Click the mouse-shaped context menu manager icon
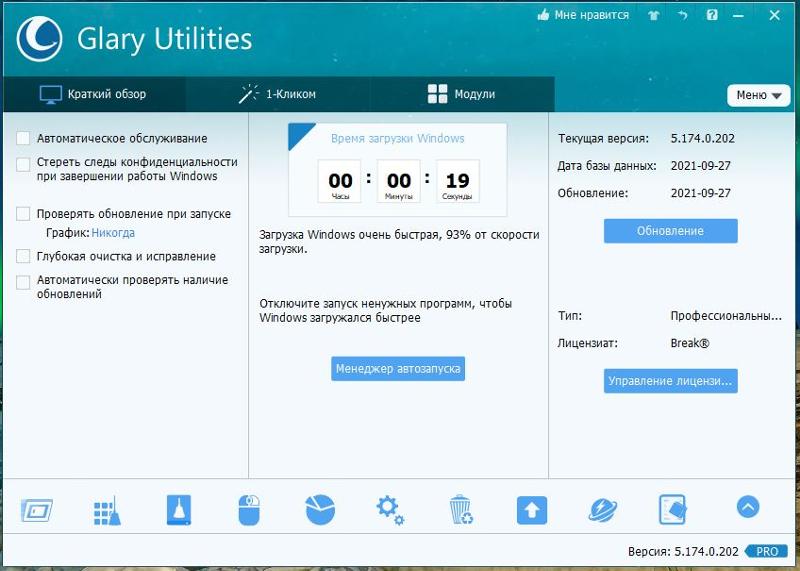The height and width of the screenshot is (571, 800). pos(249,510)
